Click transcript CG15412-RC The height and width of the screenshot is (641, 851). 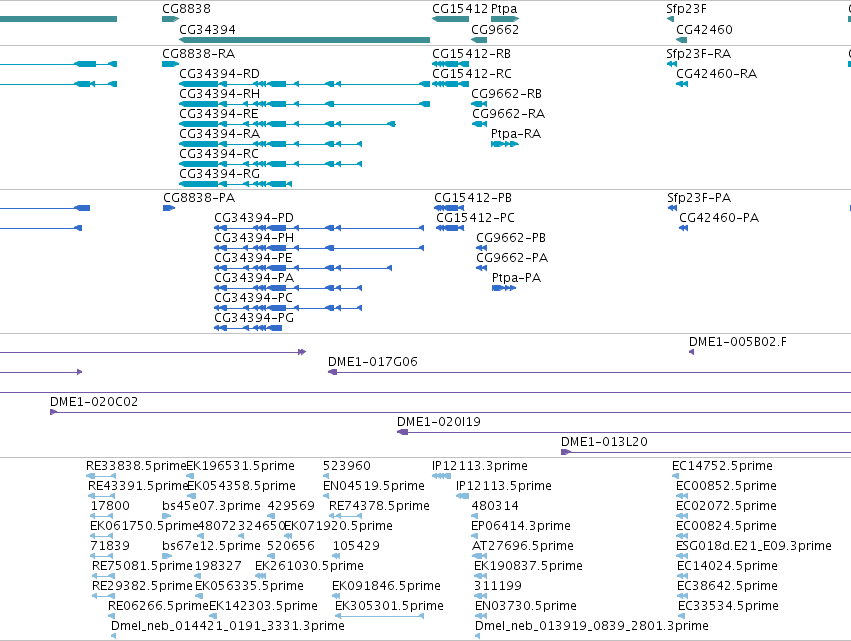(x=472, y=74)
